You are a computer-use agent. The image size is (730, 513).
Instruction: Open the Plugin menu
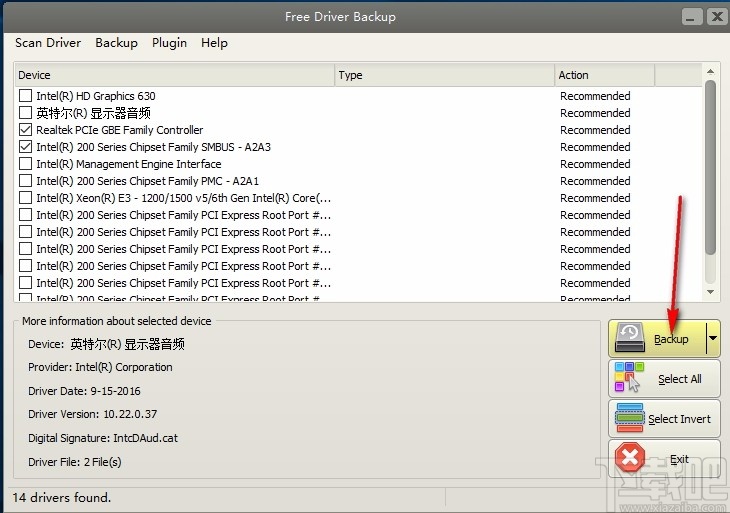tap(169, 43)
